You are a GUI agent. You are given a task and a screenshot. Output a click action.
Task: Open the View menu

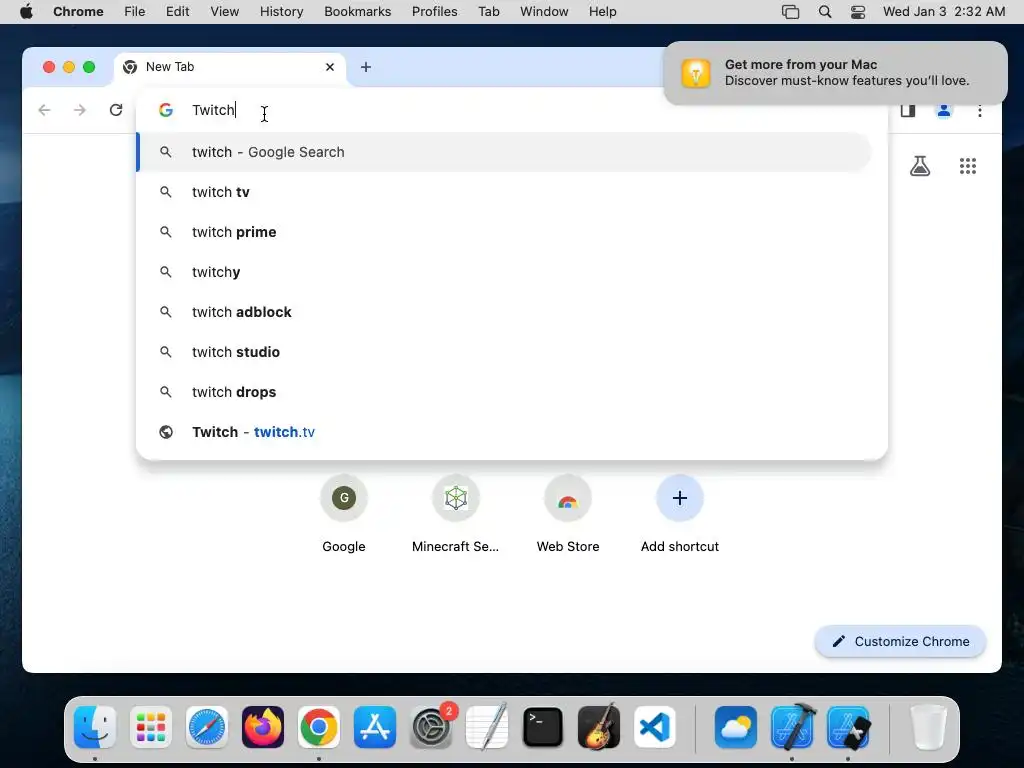coord(225,12)
